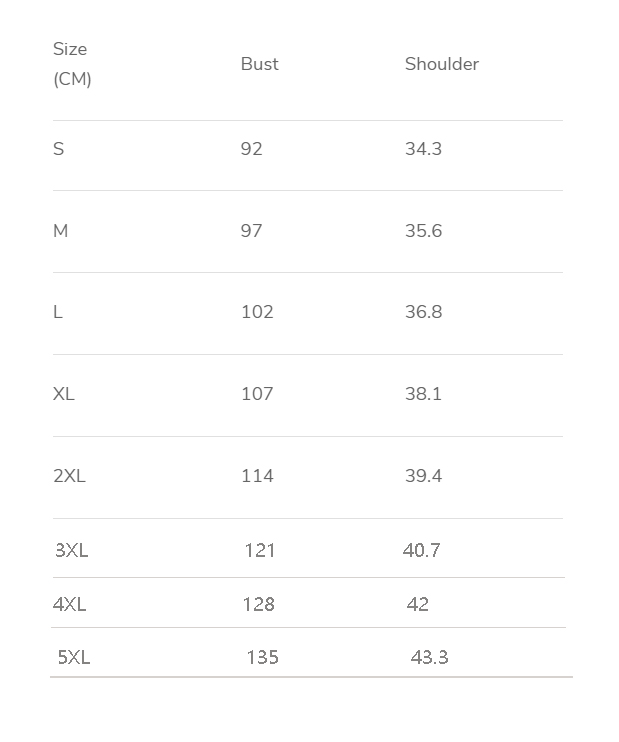Image resolution: width=619 pixels, height=742 pixels.
Task: Click shoulder value 38.1
Action: coord(423,394)
